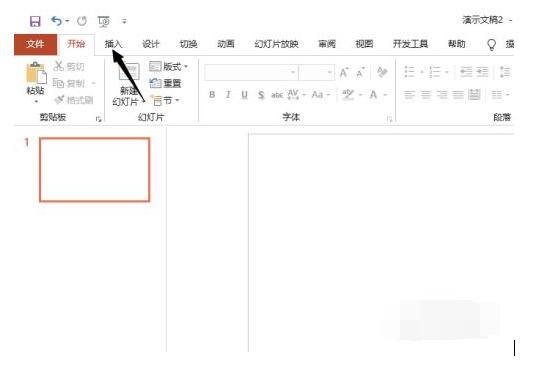The width and height of the screenshot is (538, 374).
Task: Center align text
Action: click(426, 94)
